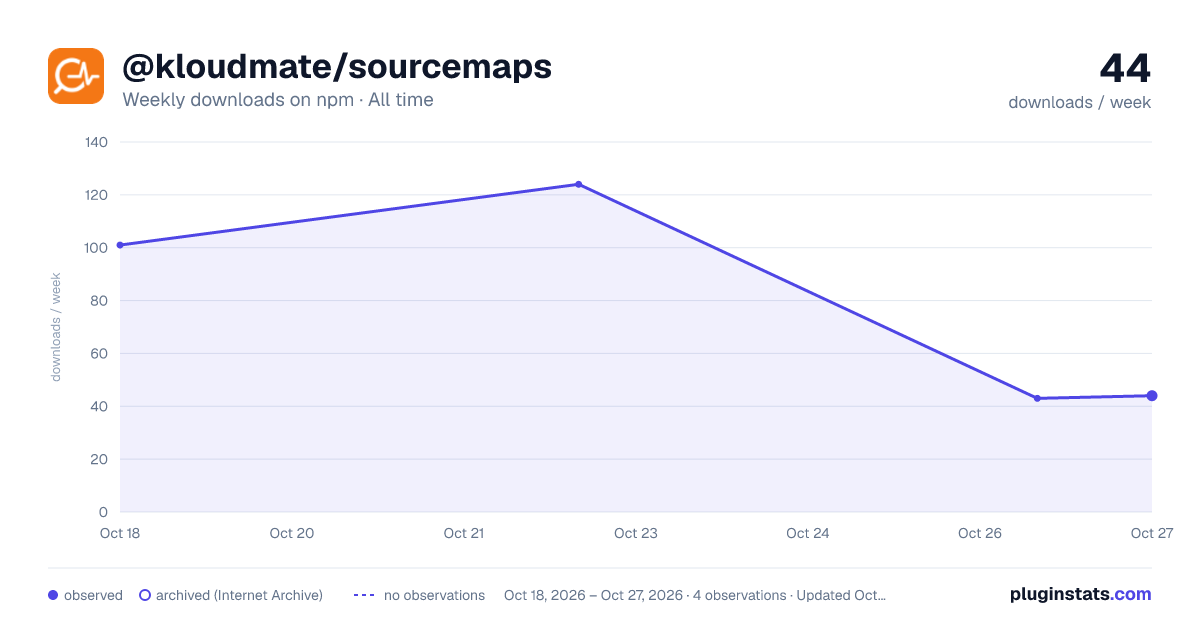Click the rotated 'downloads / week' y-axis title
This screenshot has height=630, width=1200.
(57, 327)
